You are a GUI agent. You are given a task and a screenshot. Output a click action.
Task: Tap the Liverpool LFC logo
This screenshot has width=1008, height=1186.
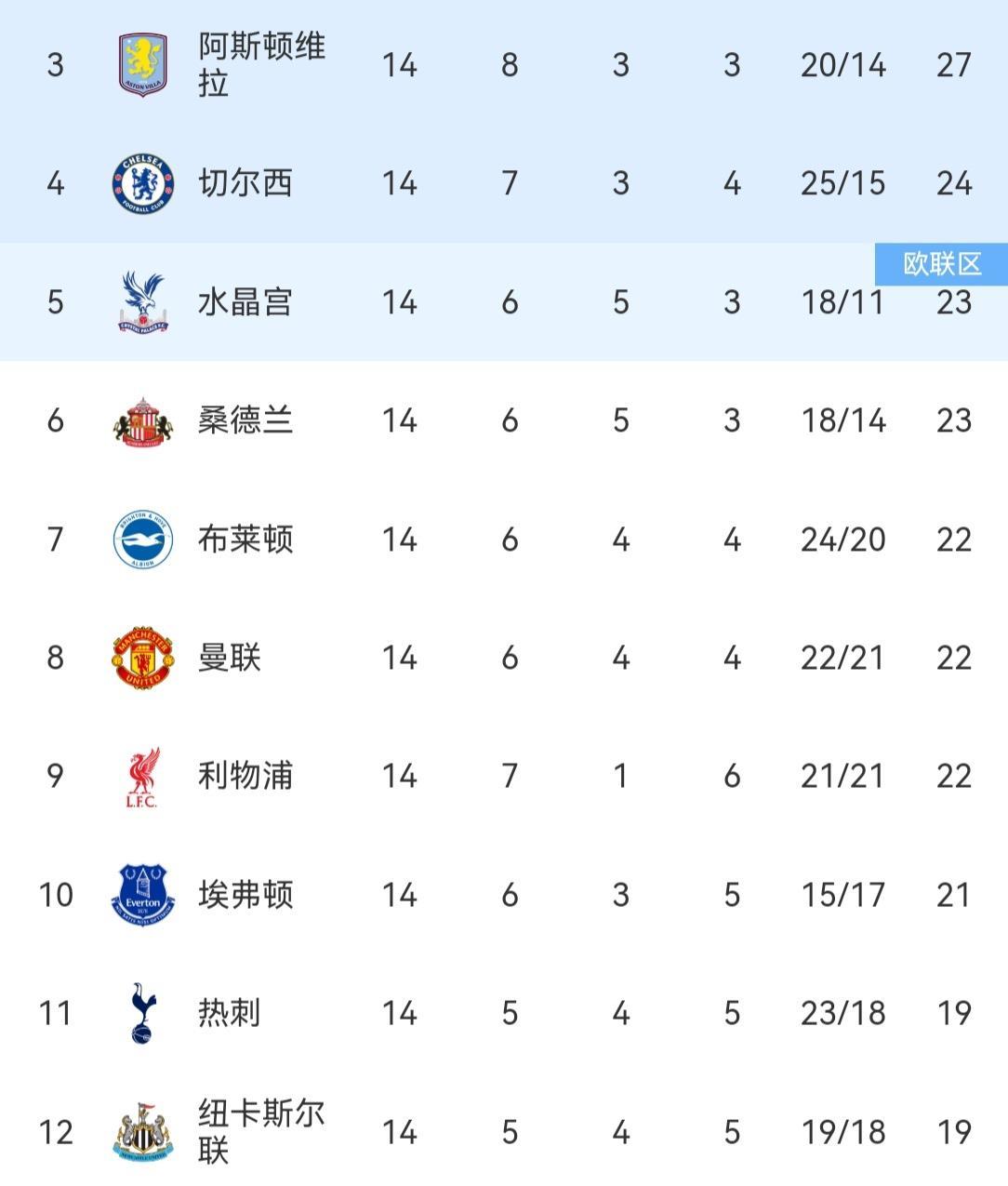coord(142,776)
